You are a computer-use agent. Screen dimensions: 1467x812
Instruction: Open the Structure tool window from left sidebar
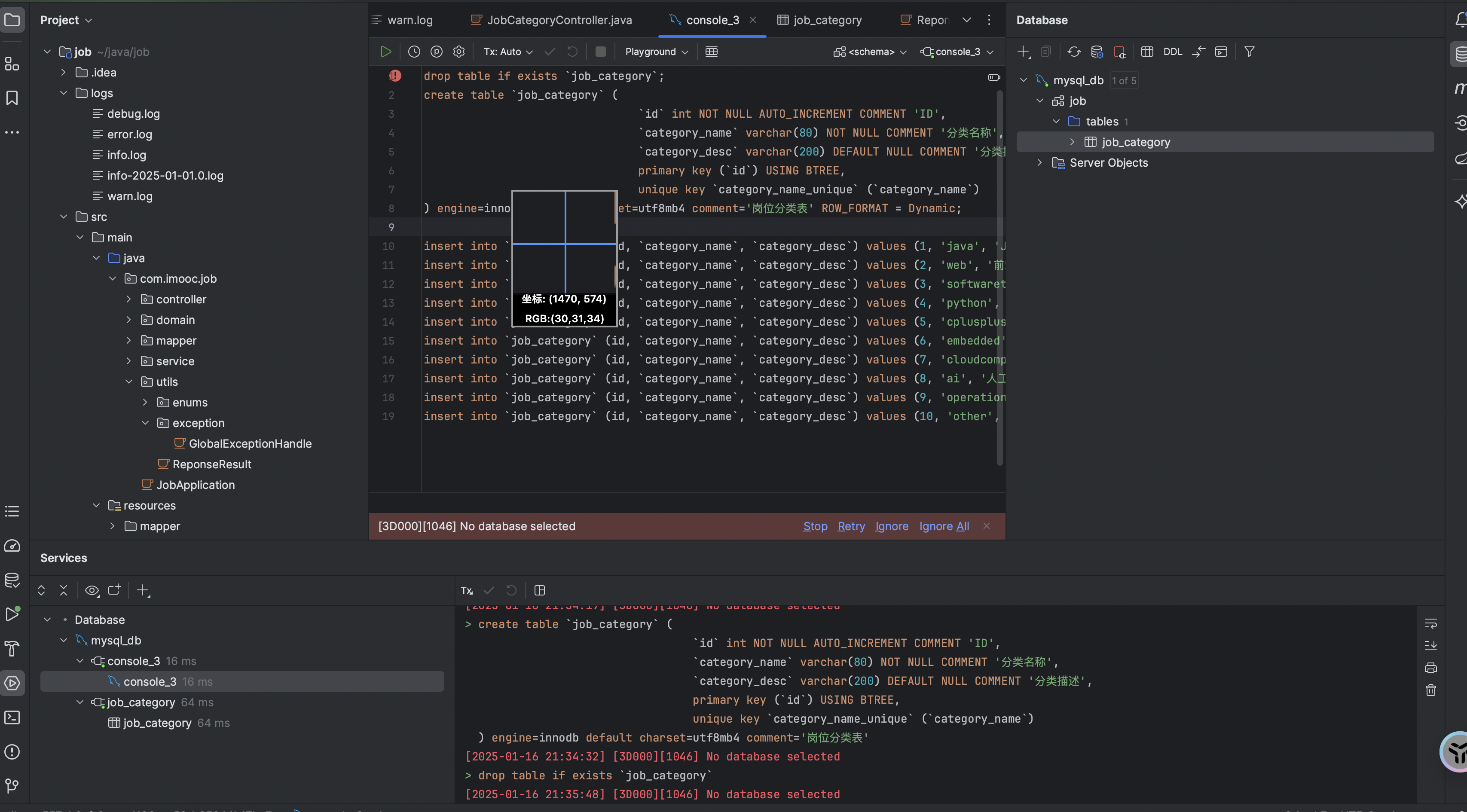(12, 63)
